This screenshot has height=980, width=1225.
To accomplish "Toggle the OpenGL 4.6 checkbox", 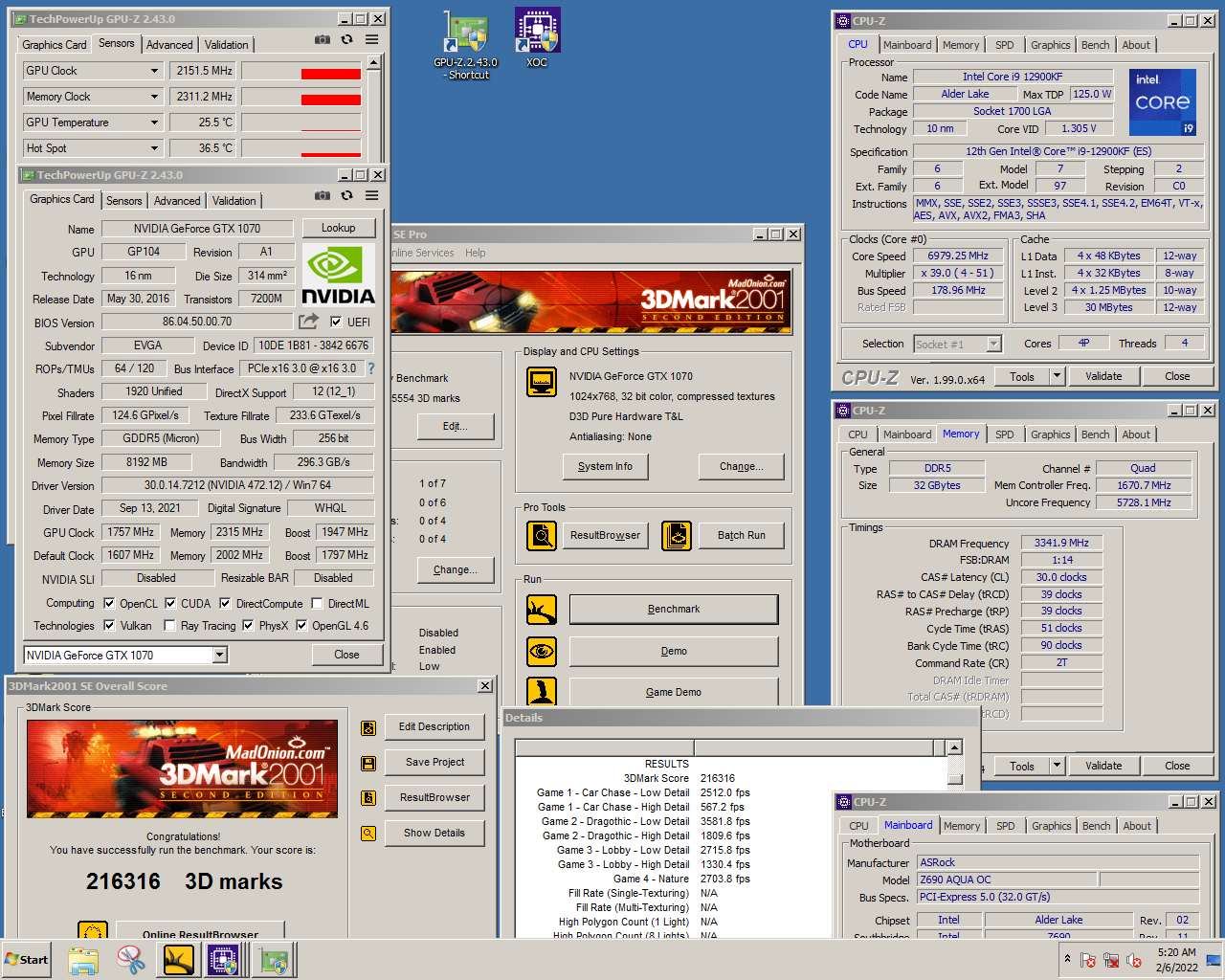I will [301, 626].
